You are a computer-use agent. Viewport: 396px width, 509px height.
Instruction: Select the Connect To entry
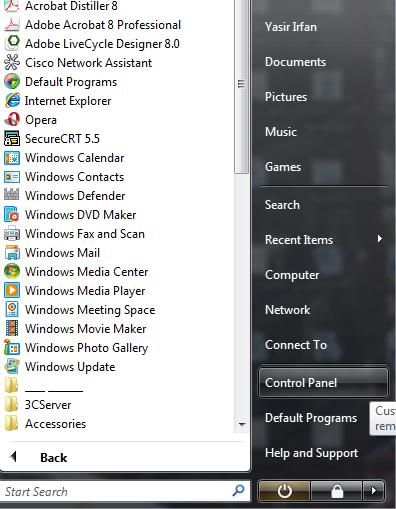(x=296, y=345)
